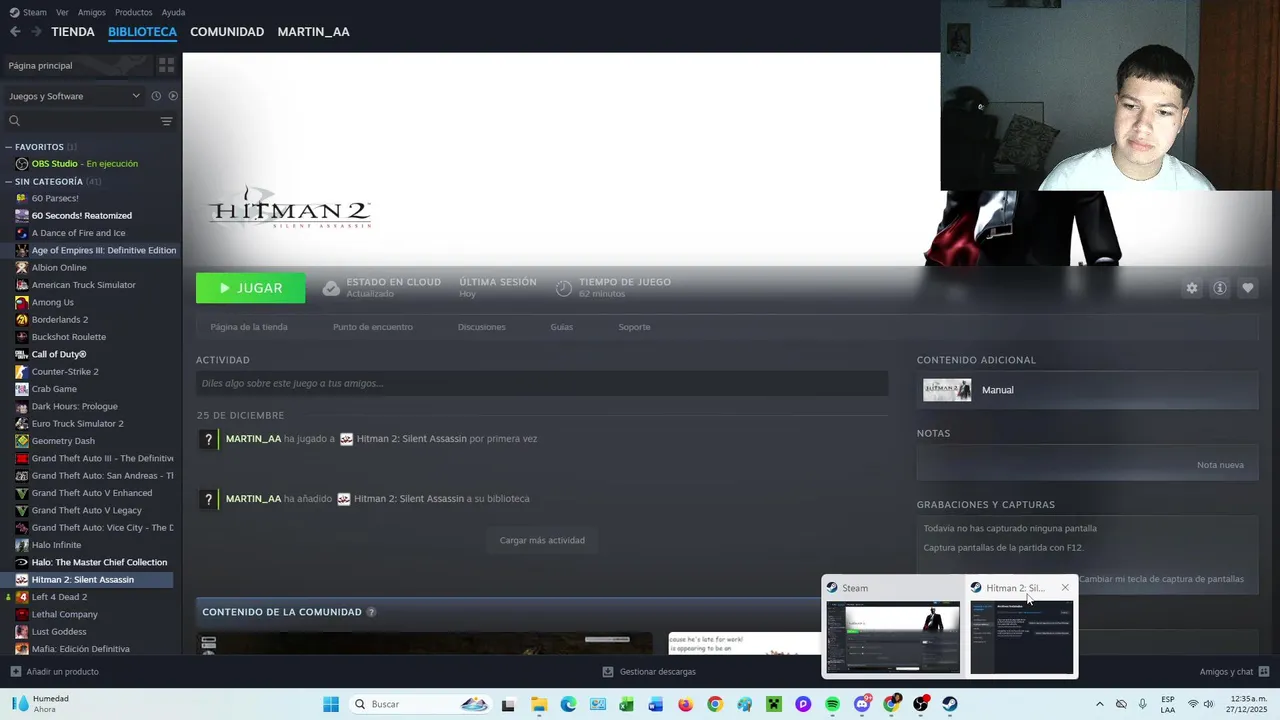Screen dimensions: 1280x720
Task: Open the MARTIN_AA profile tab
Action: pyautogui.click(x=313, y=32)
